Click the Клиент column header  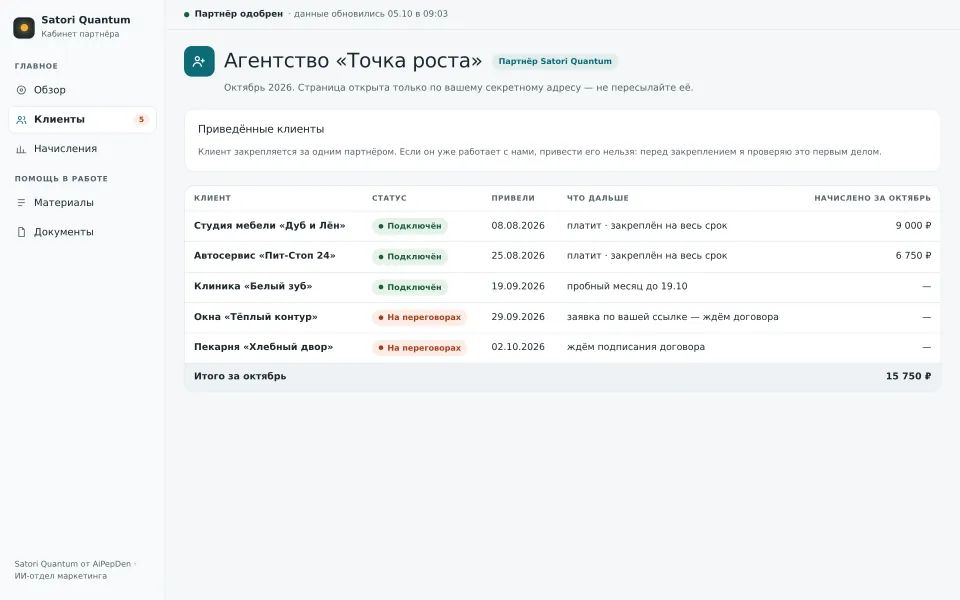tap(212, 198)
